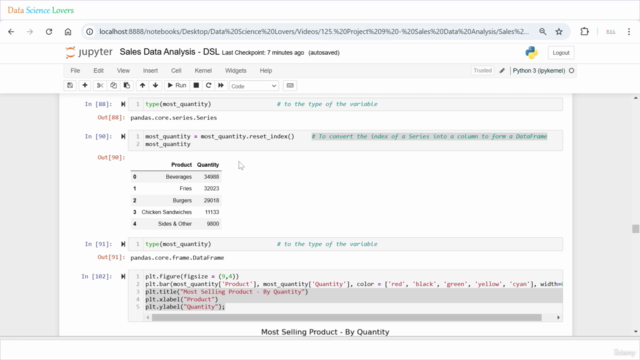Click the 32023 quantity value

pyautogui.click(x=211, y=189)
